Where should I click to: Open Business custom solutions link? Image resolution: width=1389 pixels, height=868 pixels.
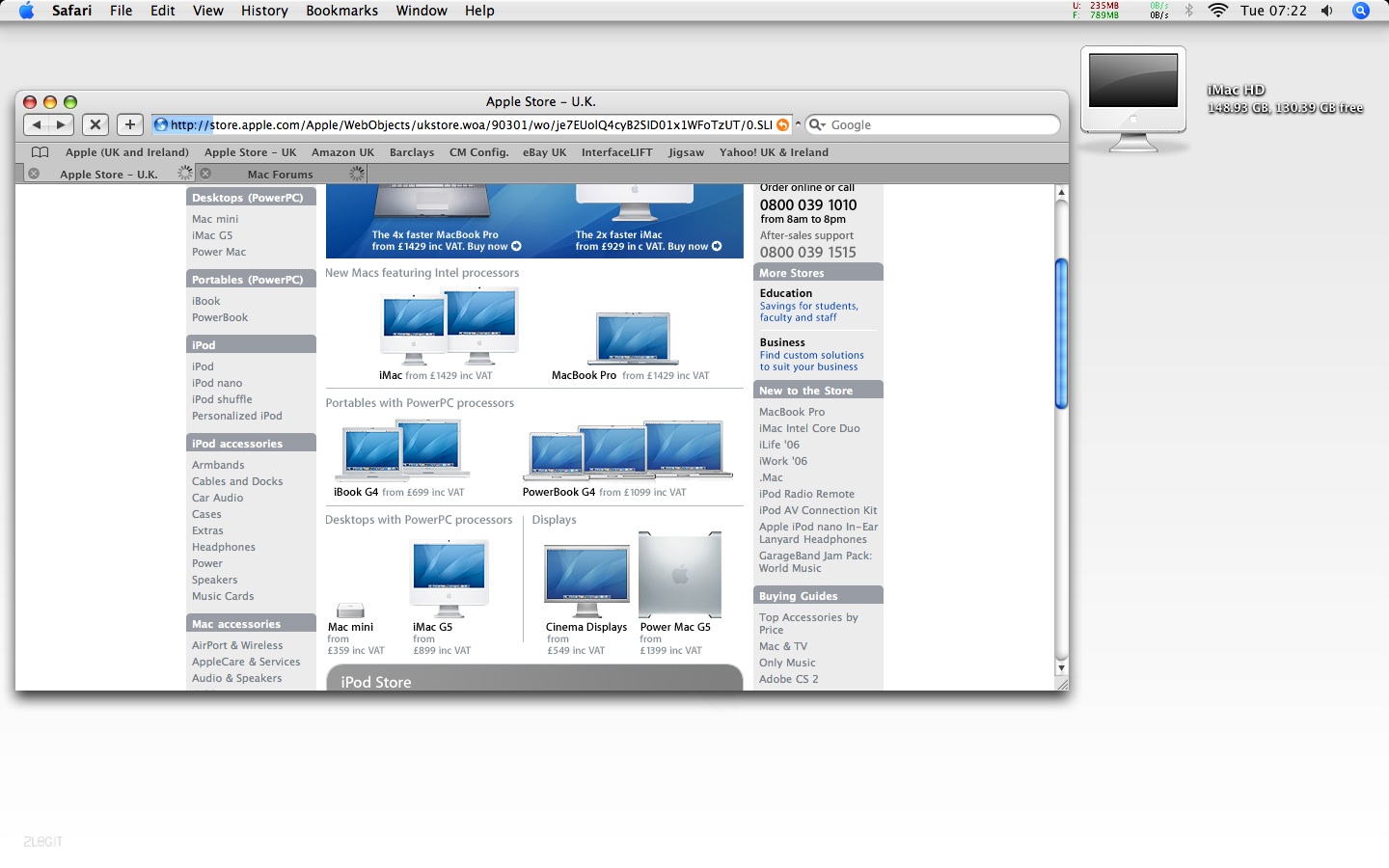pyautogui.click(x=811, y=361)
